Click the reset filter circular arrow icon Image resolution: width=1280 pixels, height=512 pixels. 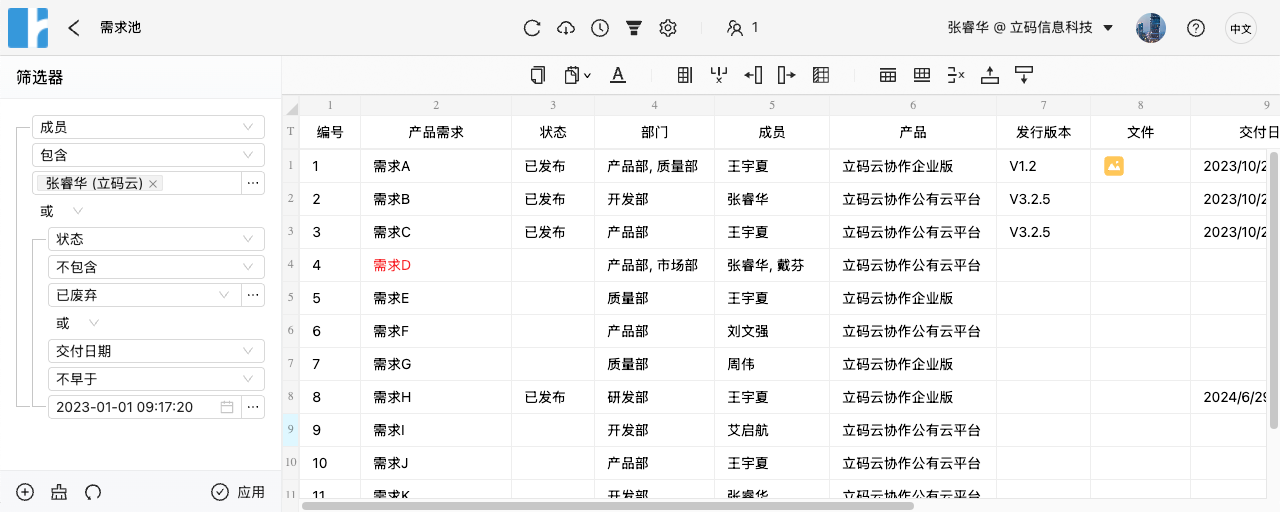tap(93, 492)
